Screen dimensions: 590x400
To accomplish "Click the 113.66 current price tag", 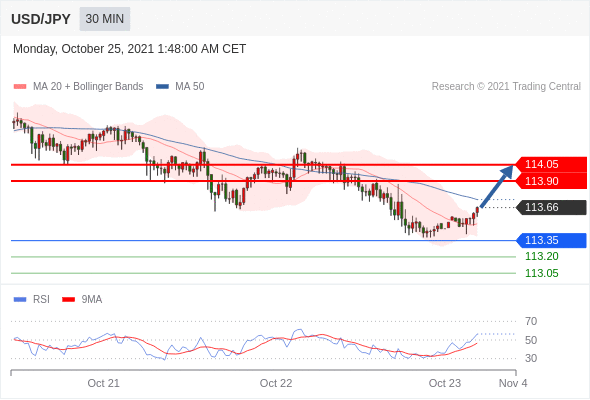I will click(x=551, y=207).
